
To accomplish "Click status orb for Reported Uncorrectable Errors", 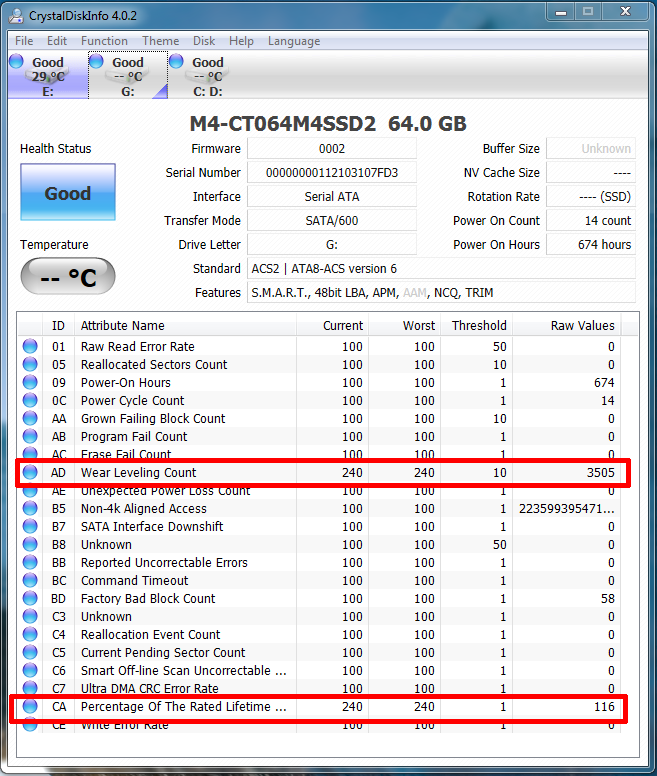I will tap(30, 562).
